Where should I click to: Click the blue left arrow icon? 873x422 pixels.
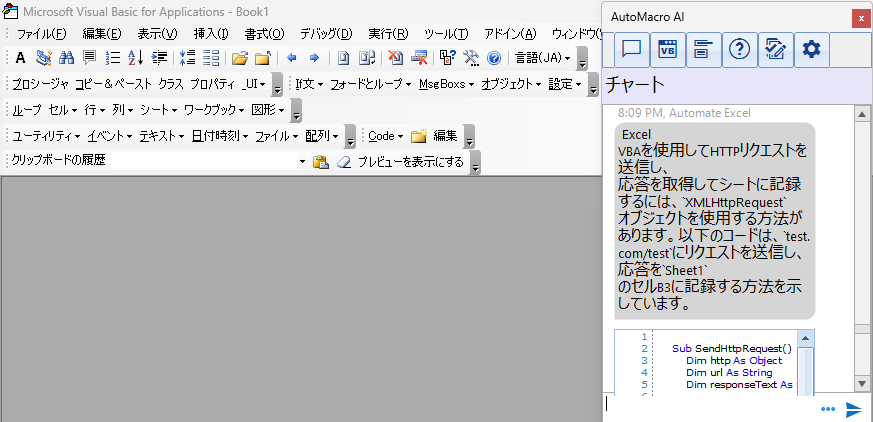pyautogui.click(x=291, y=57)
